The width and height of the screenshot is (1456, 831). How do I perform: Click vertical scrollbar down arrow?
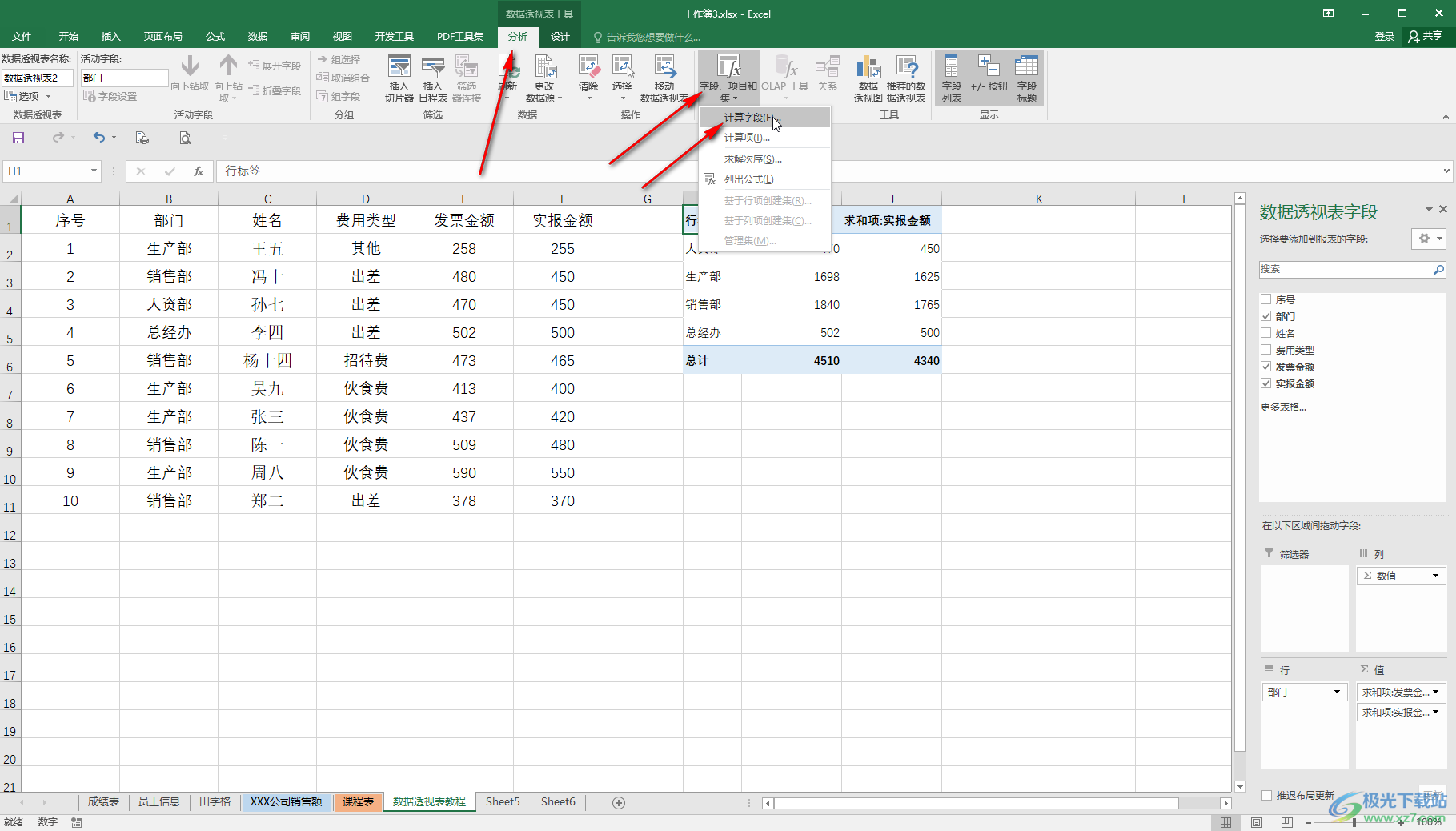pyautogui.click(x=1240, y=786)
